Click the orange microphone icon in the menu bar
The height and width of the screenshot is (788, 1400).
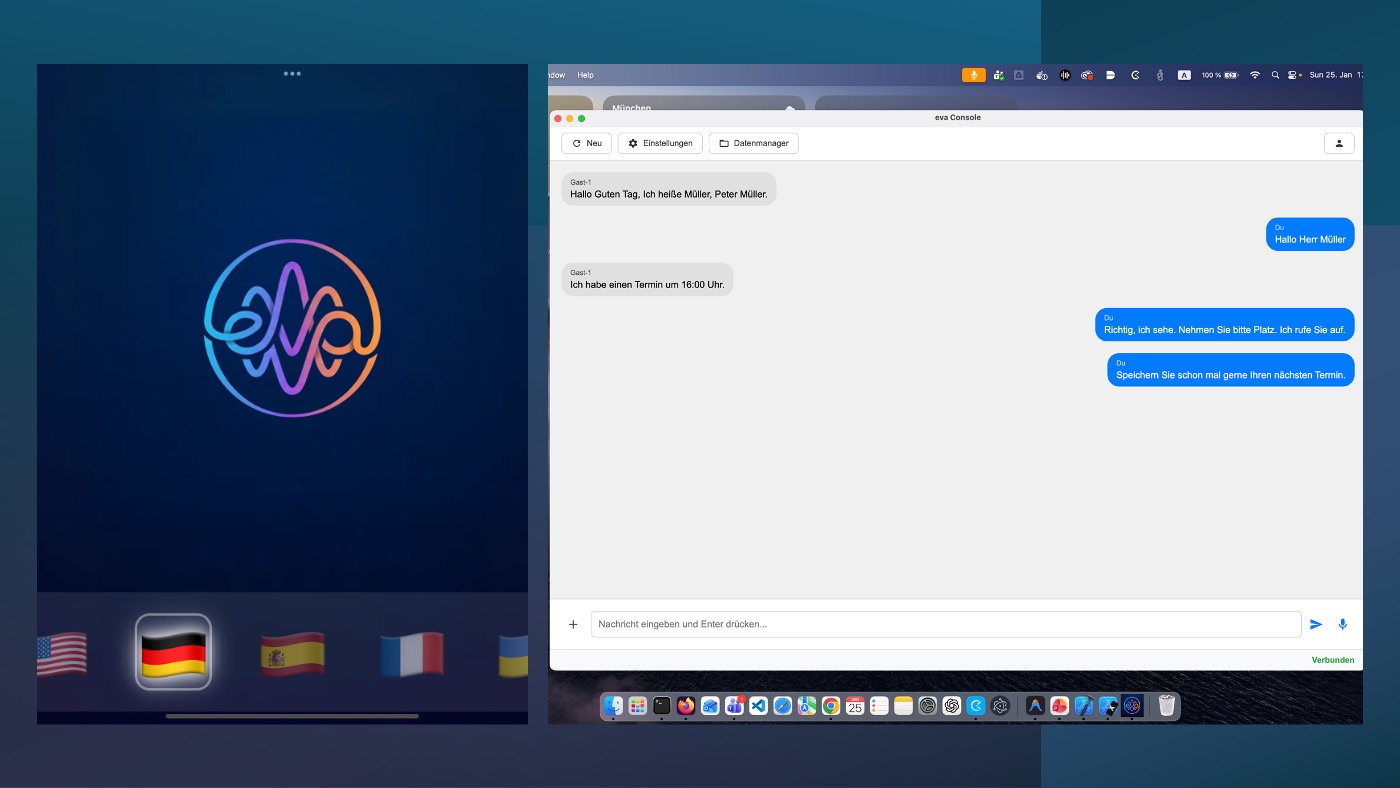tap(972, 74)
